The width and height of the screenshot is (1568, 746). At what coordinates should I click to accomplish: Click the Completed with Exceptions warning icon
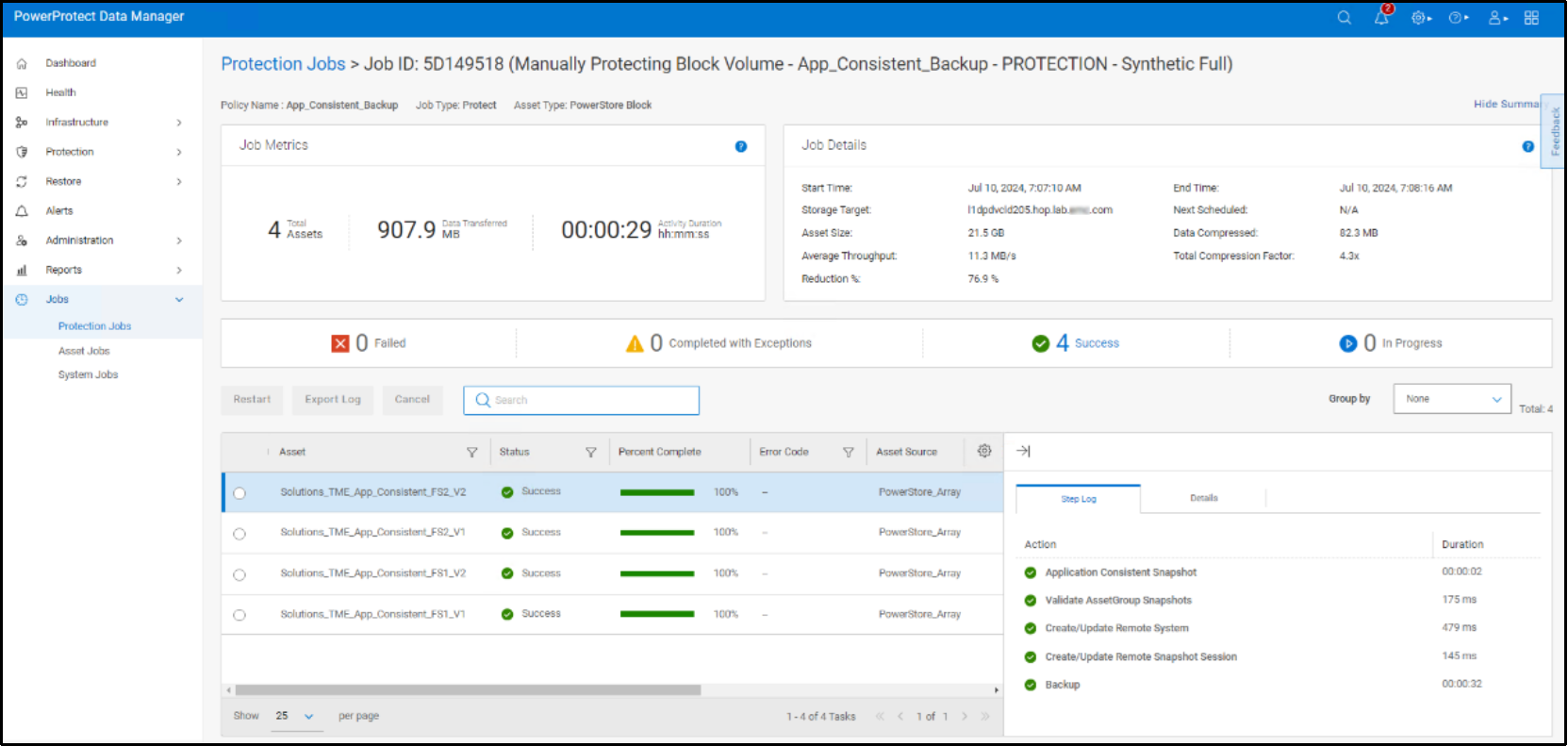coord(635,343)
